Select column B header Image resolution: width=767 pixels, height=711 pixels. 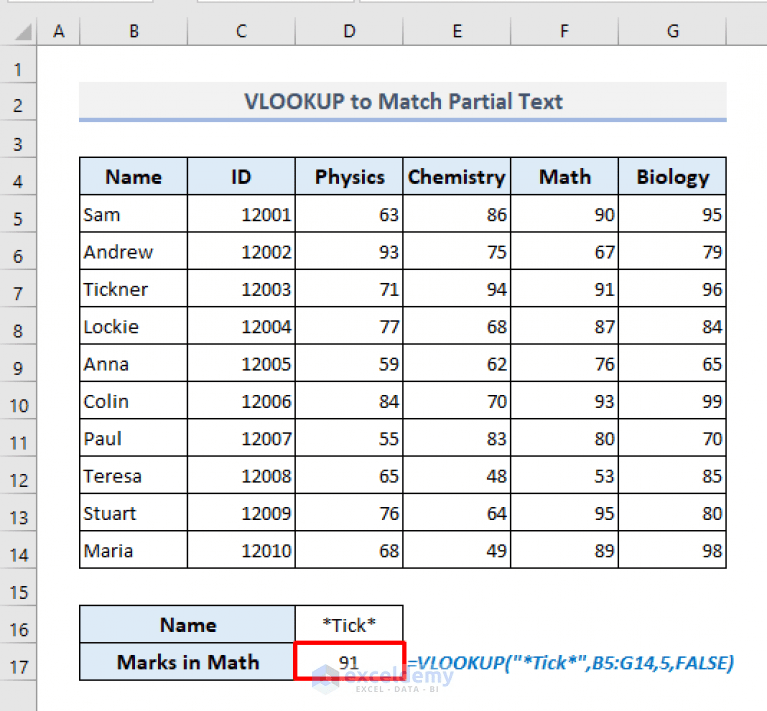coord(134,31)
